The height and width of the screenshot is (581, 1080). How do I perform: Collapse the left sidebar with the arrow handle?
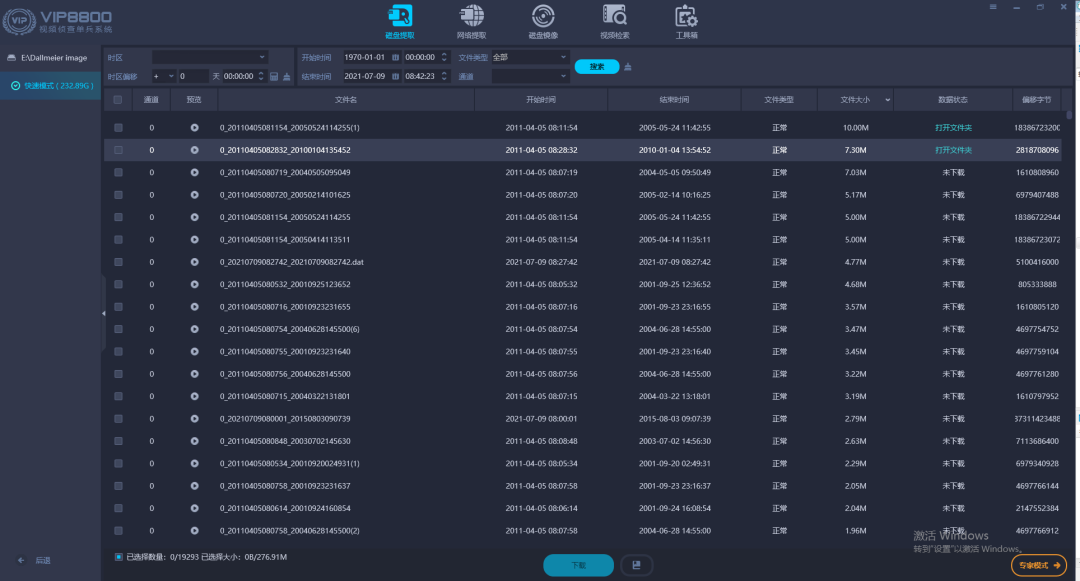click(103, 313)
